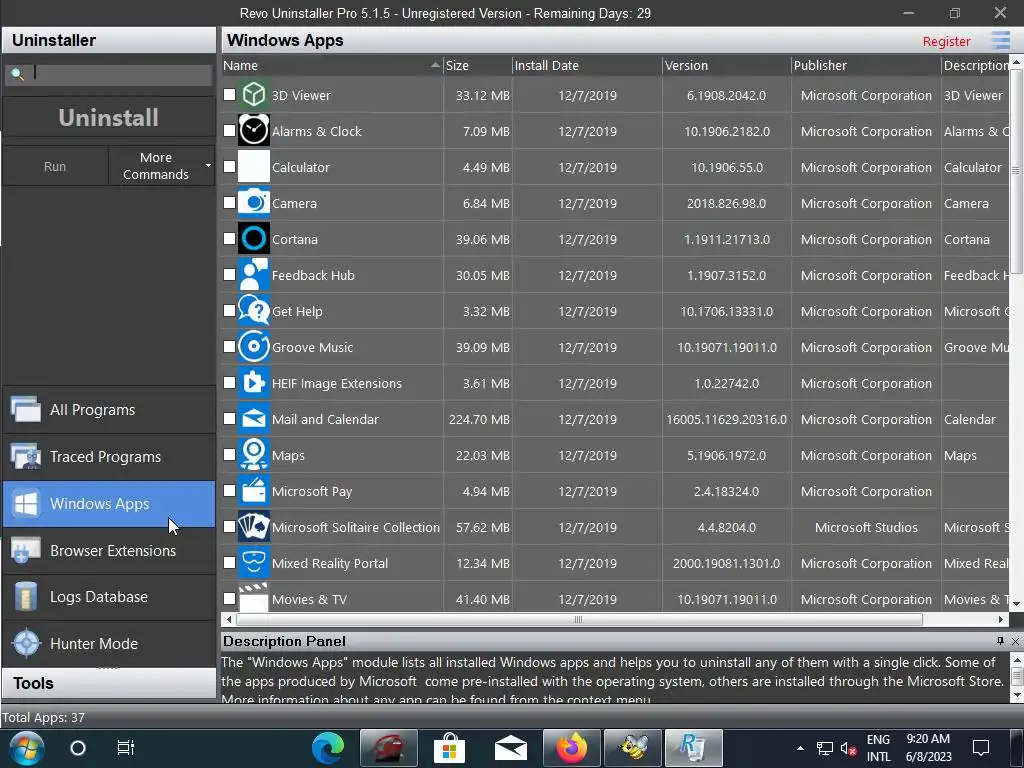The image size is (1024, 768).
Task: Click the horizontal scrollbar right arrow
Action: (1000, 619)
